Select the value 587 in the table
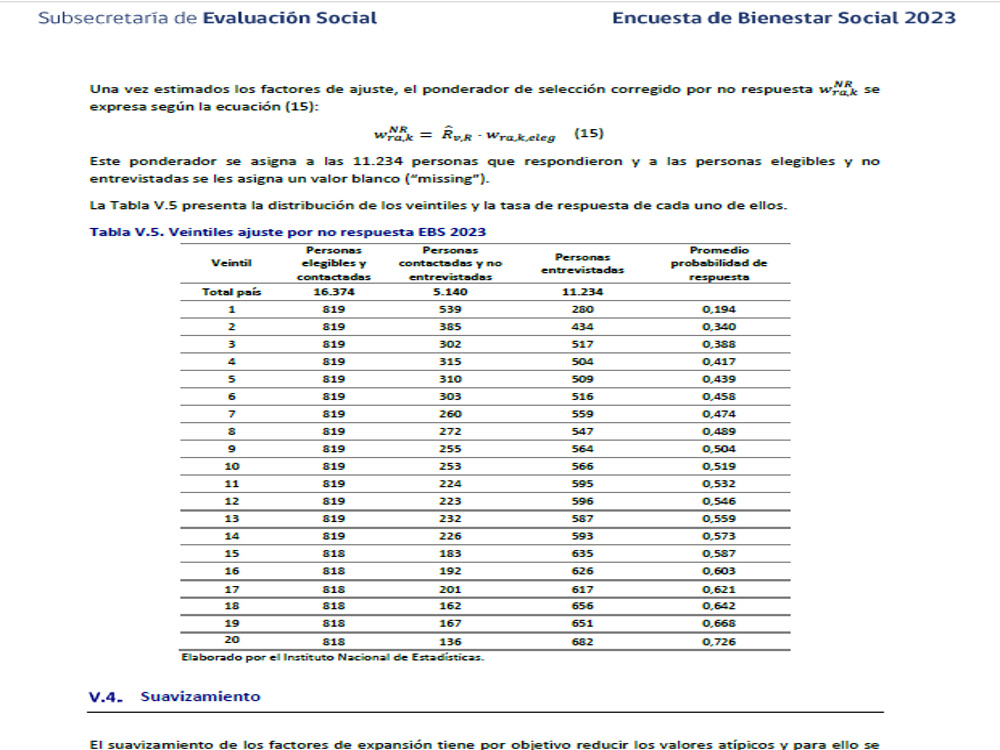 (582, 519)
